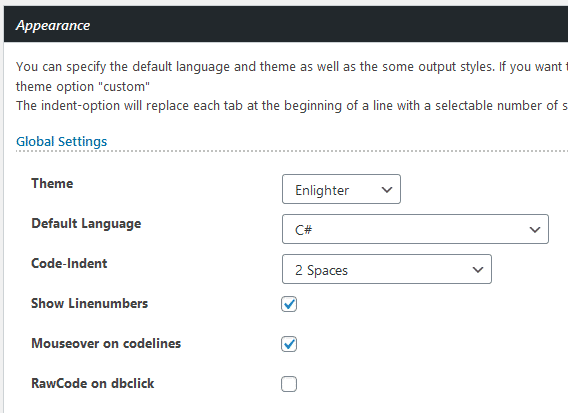Click the text 'theme option "custom"'
The width and height of the screenshot is (568, 413).
point(83,87)
